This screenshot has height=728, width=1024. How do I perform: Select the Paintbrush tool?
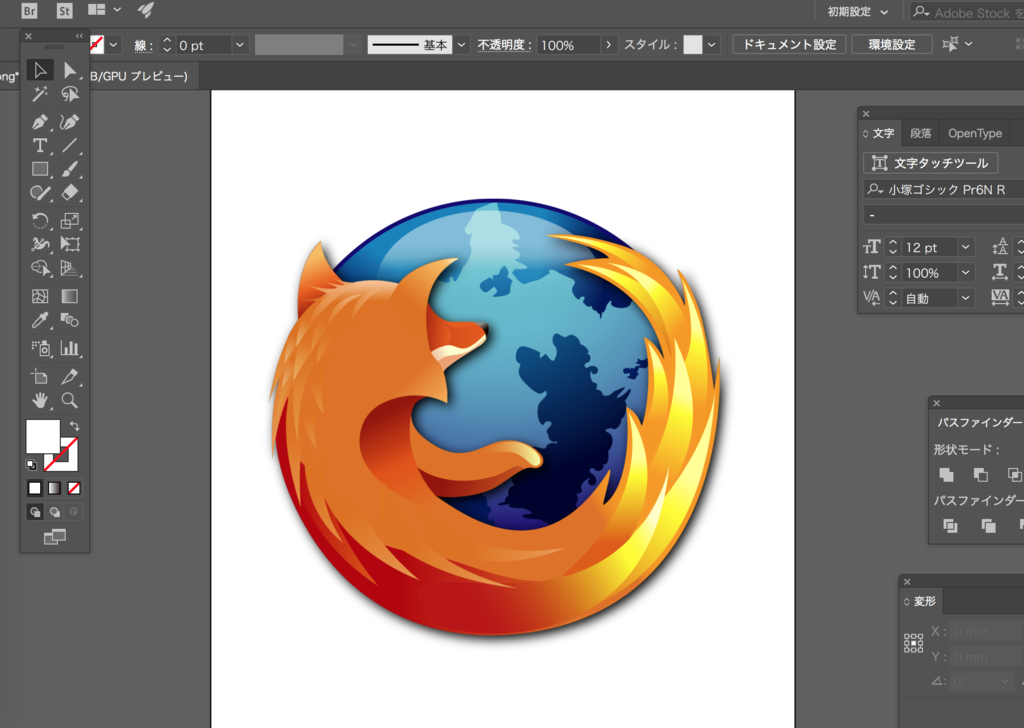(70, 169)
